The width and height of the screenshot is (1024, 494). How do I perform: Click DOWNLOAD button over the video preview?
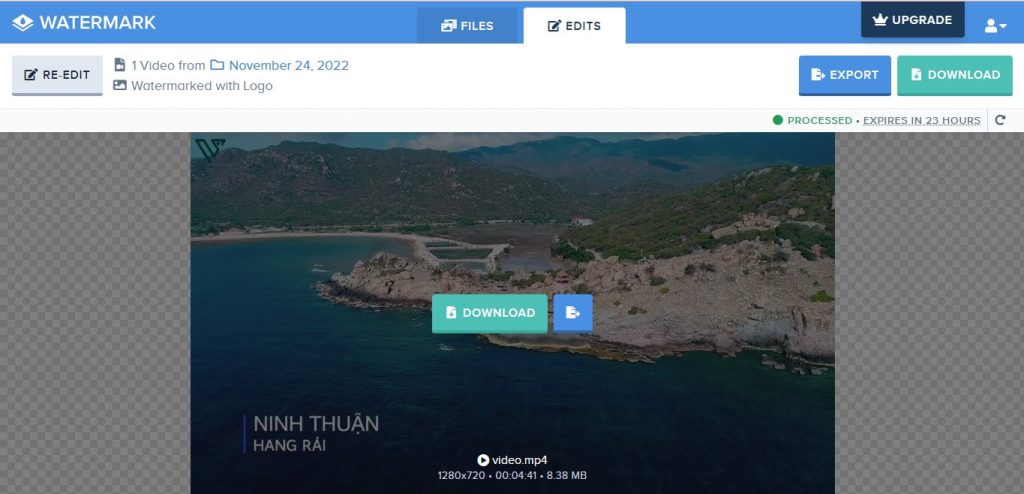[x=489, y=313]
